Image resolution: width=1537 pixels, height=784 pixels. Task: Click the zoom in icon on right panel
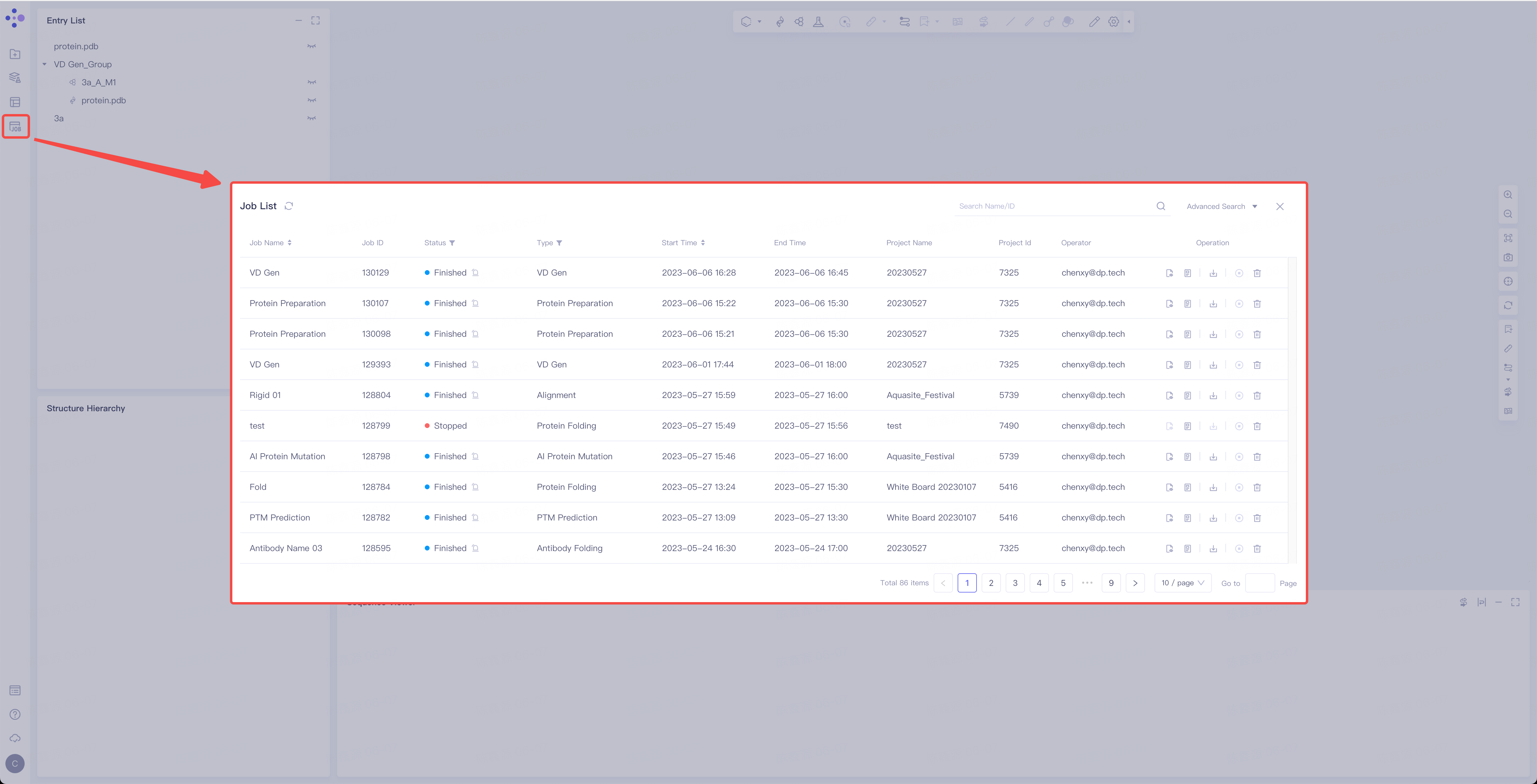click(x=1508, y=194)
